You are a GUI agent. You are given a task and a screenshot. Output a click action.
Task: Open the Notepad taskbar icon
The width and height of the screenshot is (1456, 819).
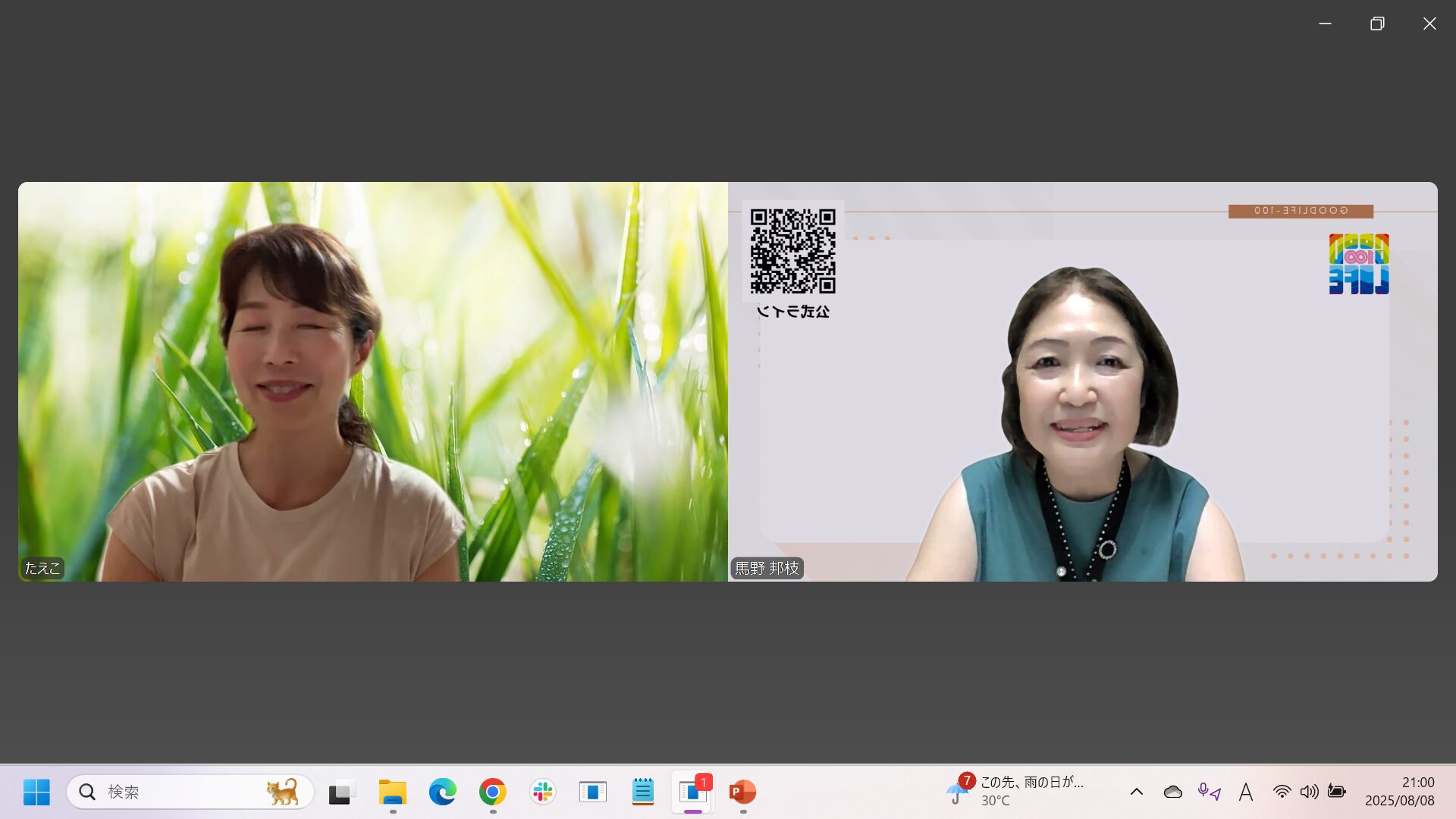[x=642, y=792]
